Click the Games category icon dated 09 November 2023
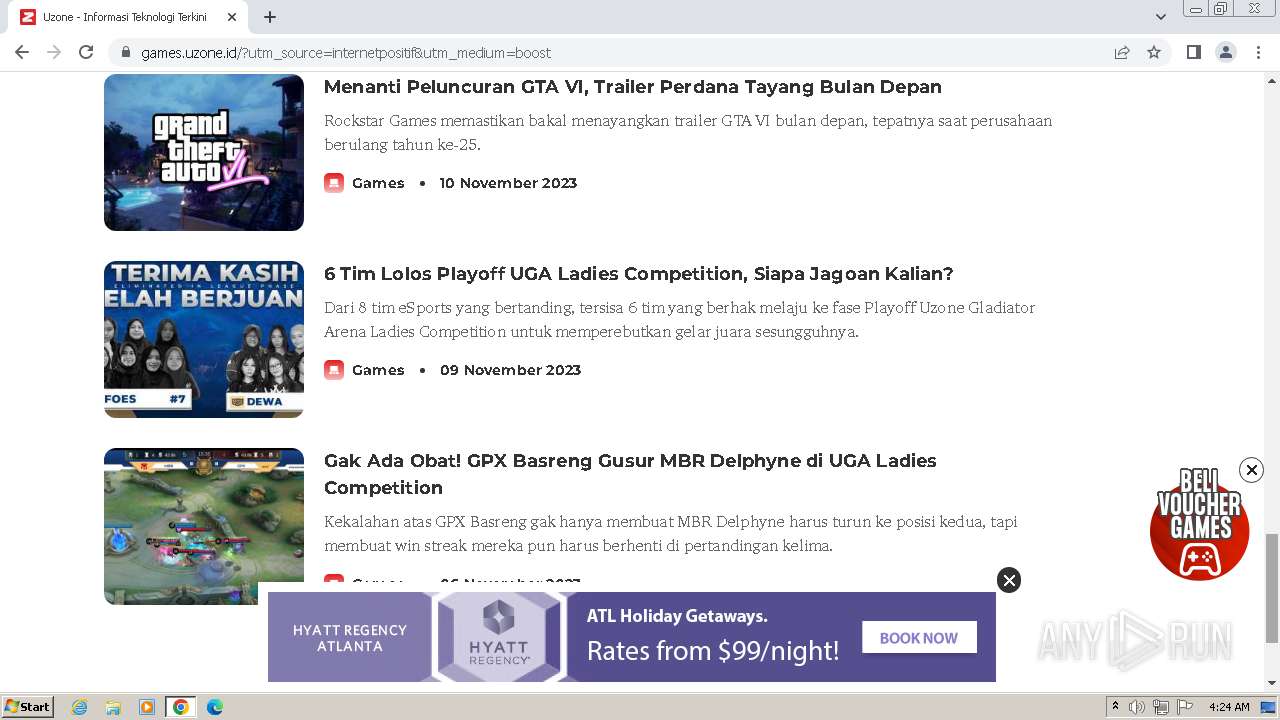Image resolution: width=1280 pixels, height=720 pixels. [334, 370]
